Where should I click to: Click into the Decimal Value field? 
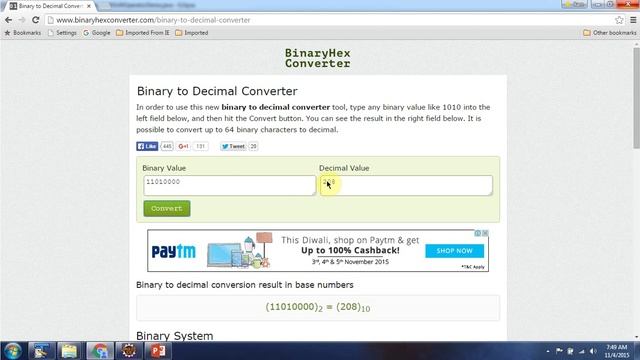(x=406, y=185)
